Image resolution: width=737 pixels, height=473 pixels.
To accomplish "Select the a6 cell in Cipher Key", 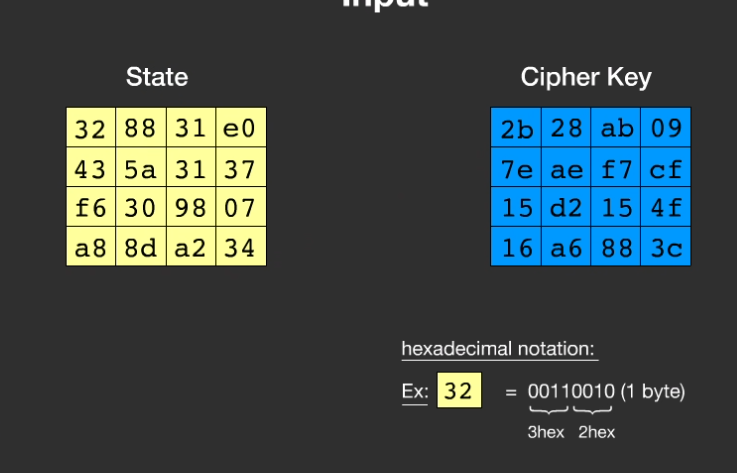I will click(x=566, y=247).
